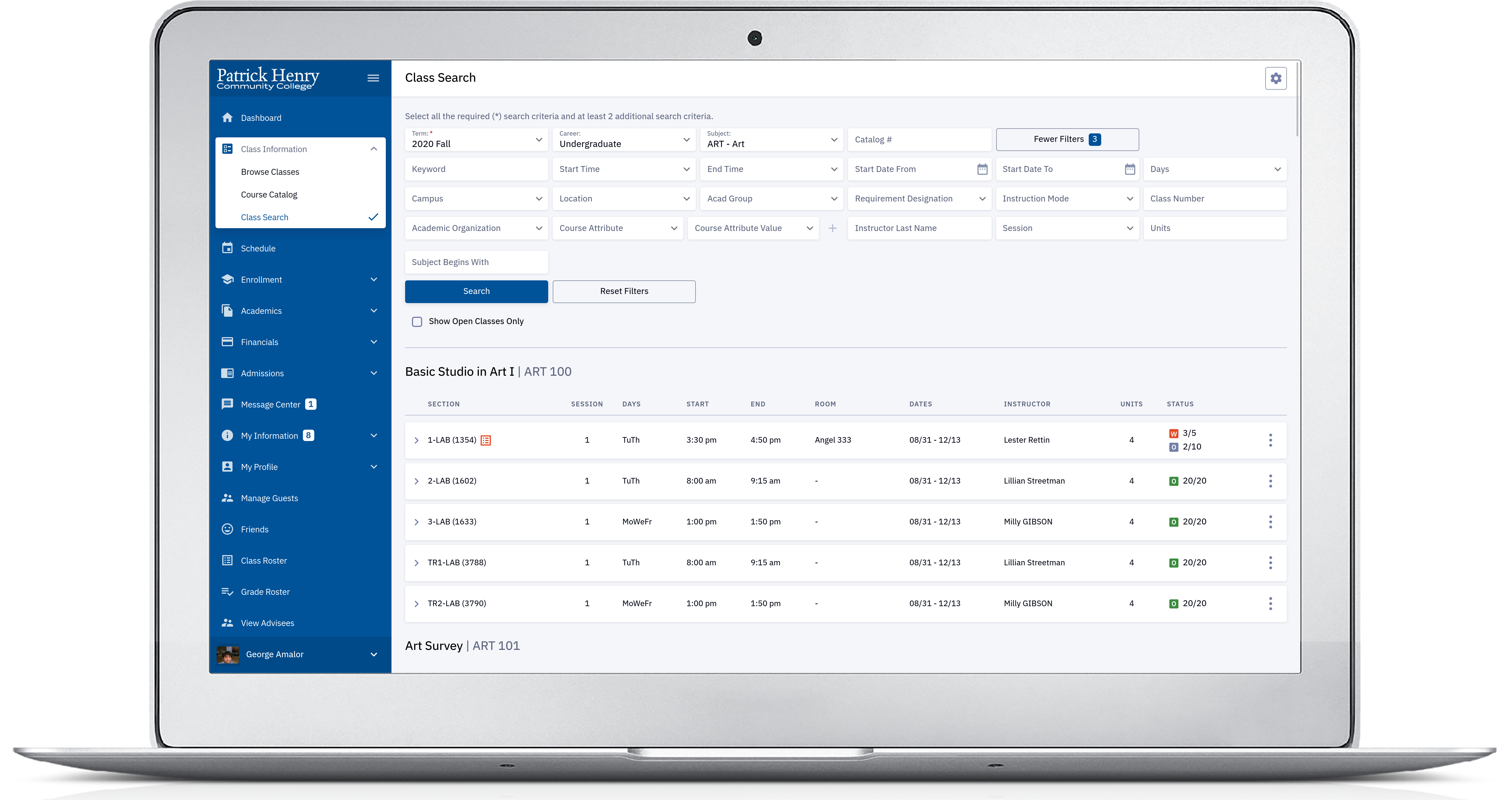Click the Academics document icon

(227, 310)
